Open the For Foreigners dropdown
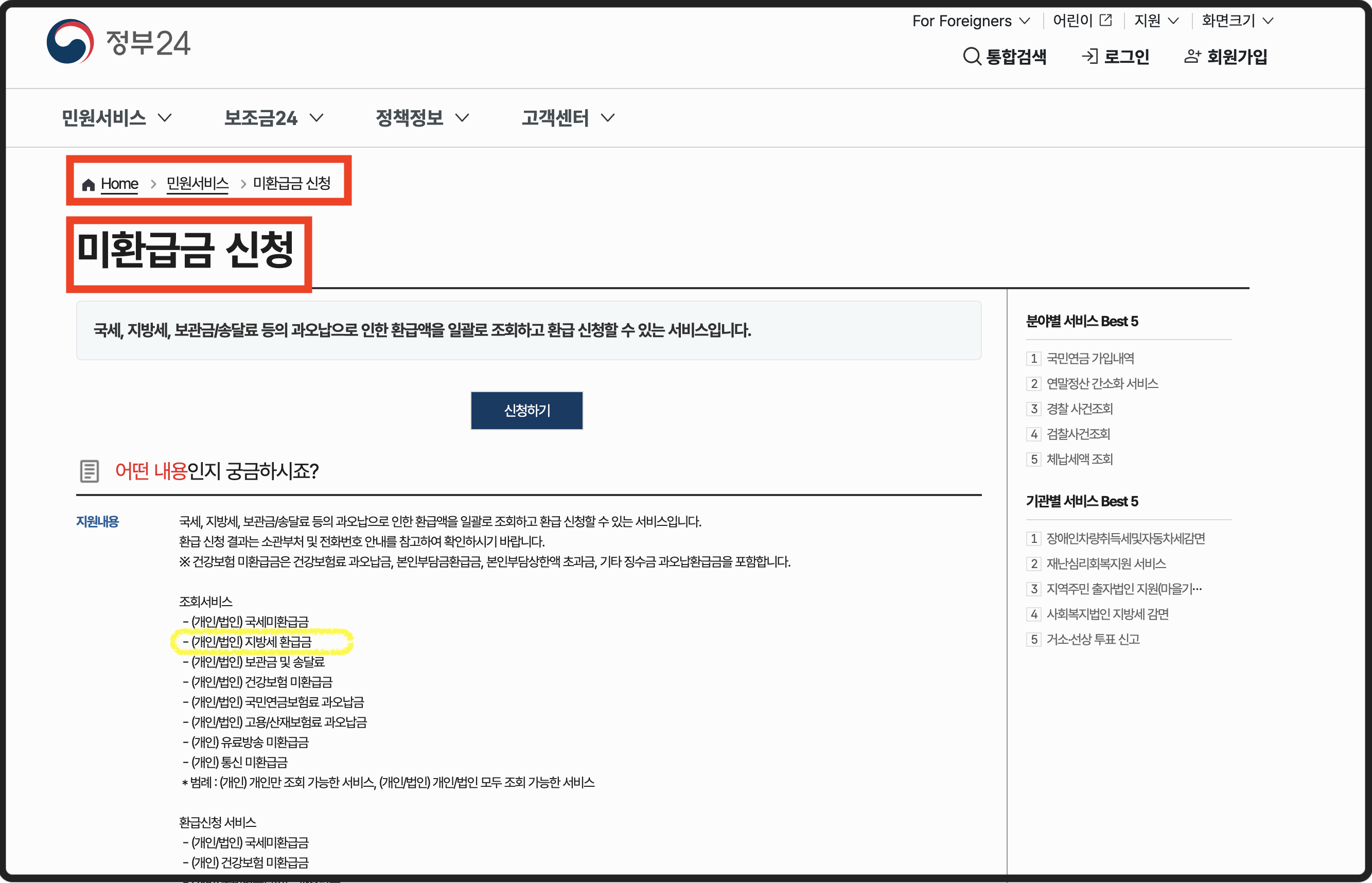The width and height of the screenshot is (1372, 883). pyautogui.click(x=971, y=21)
